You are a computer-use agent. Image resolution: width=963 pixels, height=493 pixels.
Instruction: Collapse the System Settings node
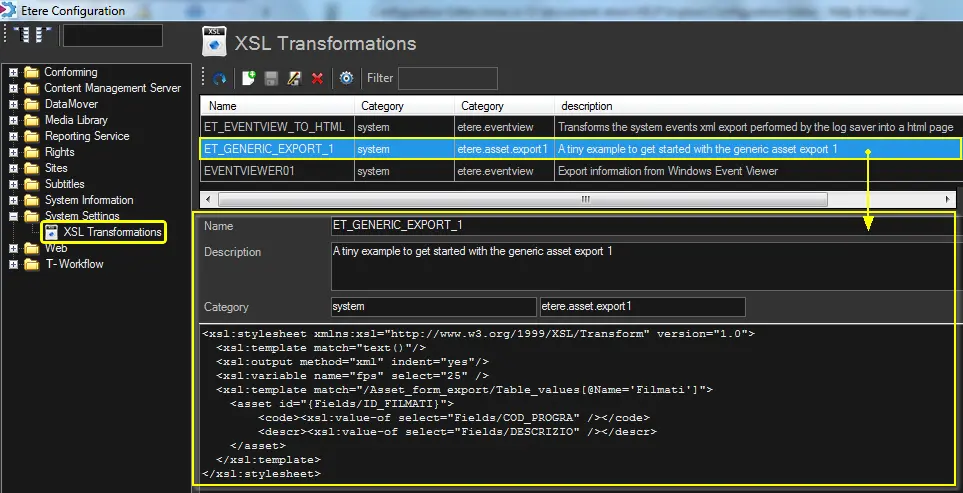14,216
